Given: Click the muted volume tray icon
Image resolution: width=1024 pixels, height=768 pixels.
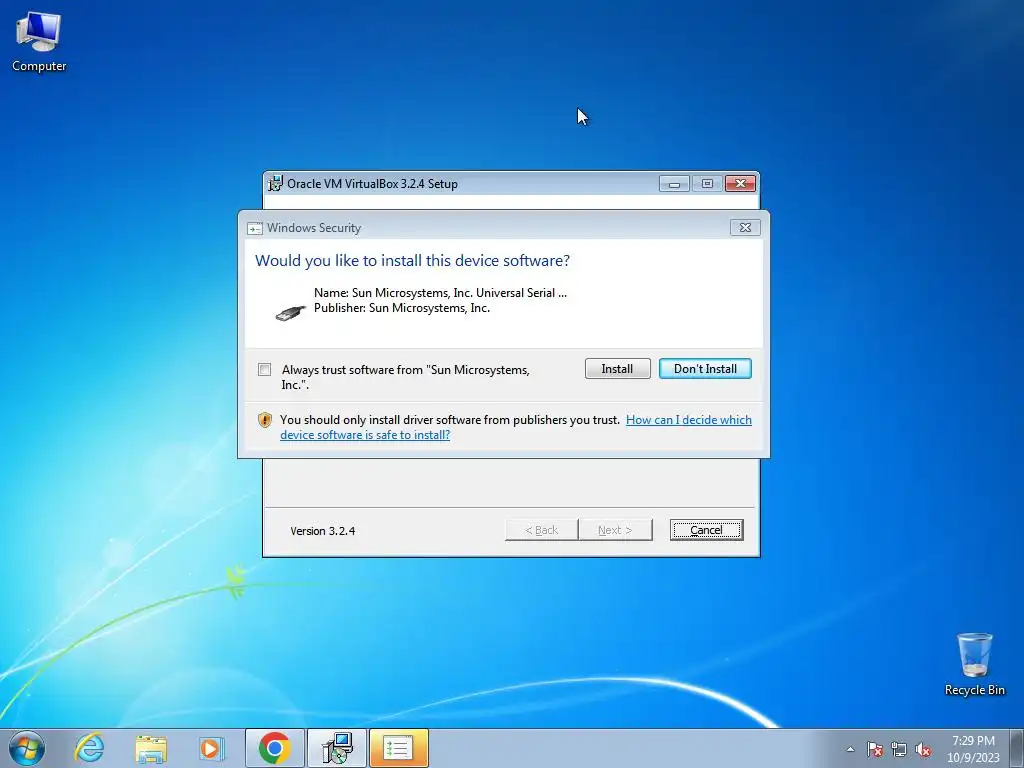Looking at the screenshot, I should (923, 749).
